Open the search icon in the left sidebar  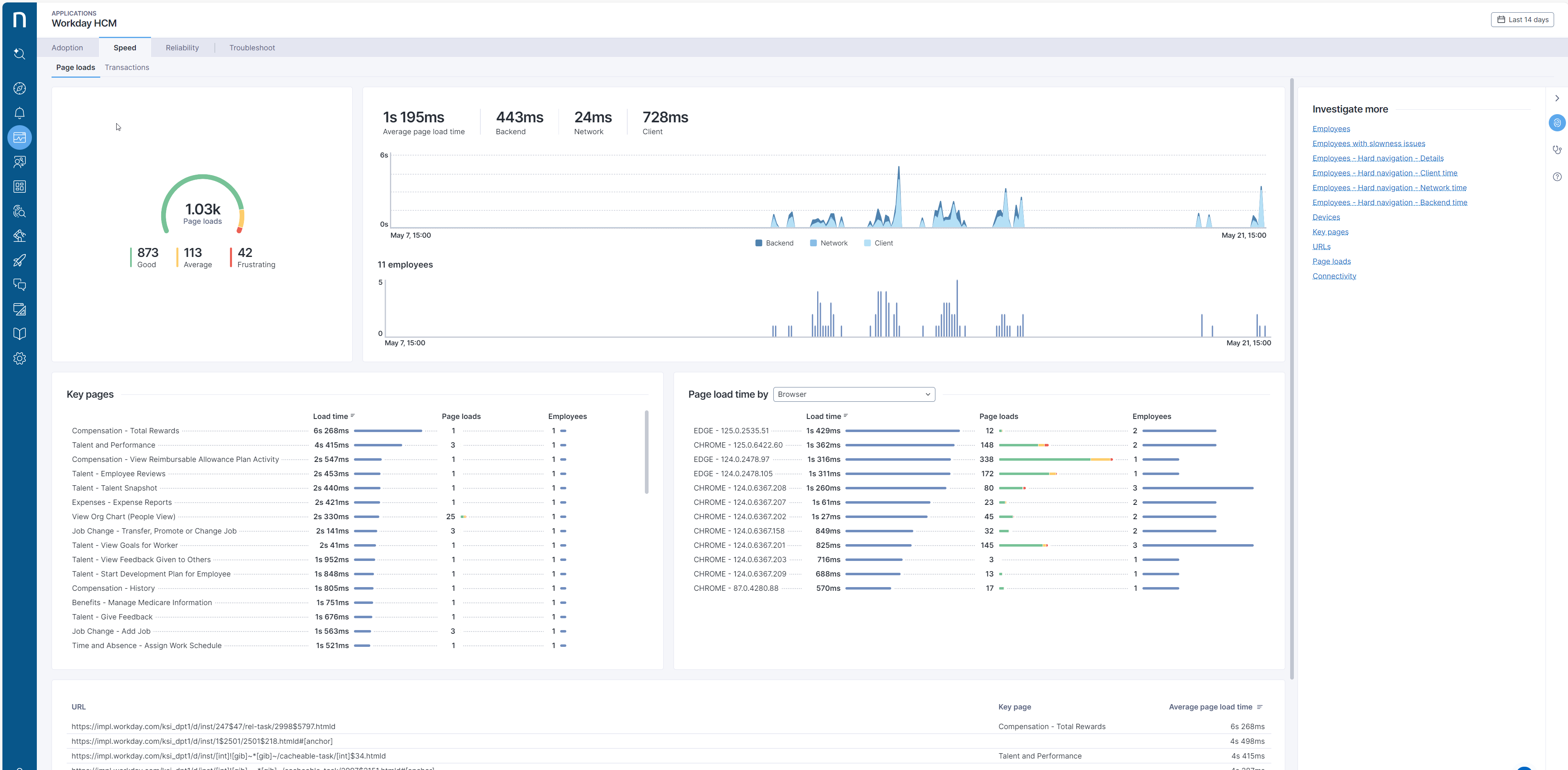[x=20, y=54]
